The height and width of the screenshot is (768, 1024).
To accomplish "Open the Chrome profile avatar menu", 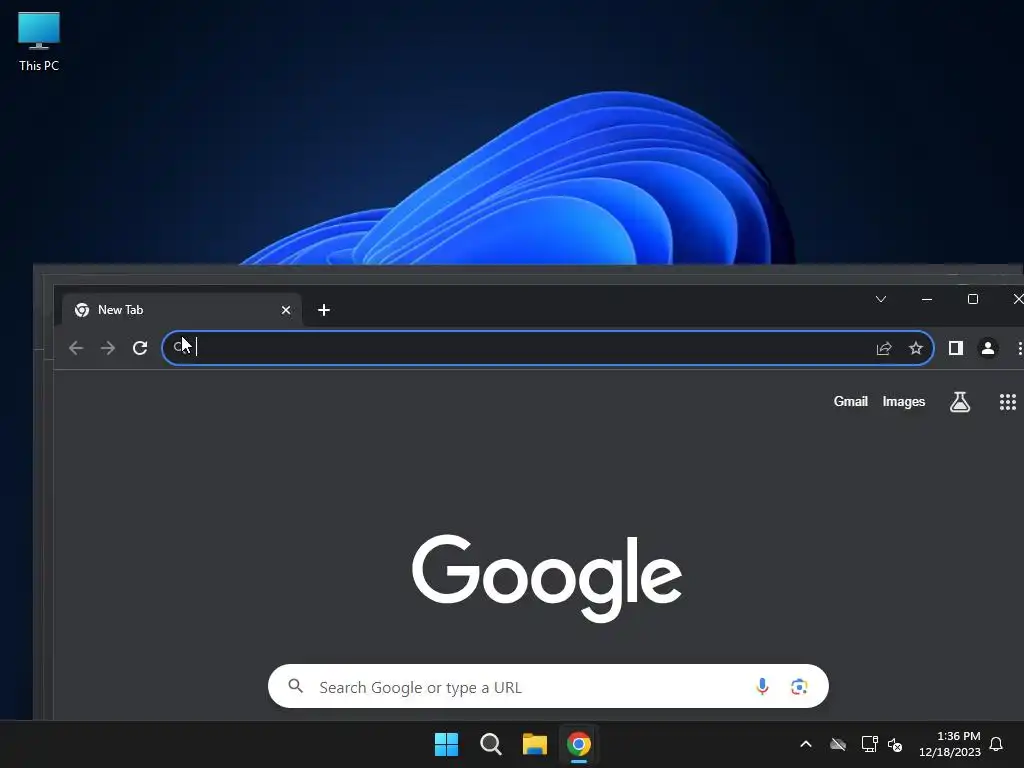I will tap(988, 348).
